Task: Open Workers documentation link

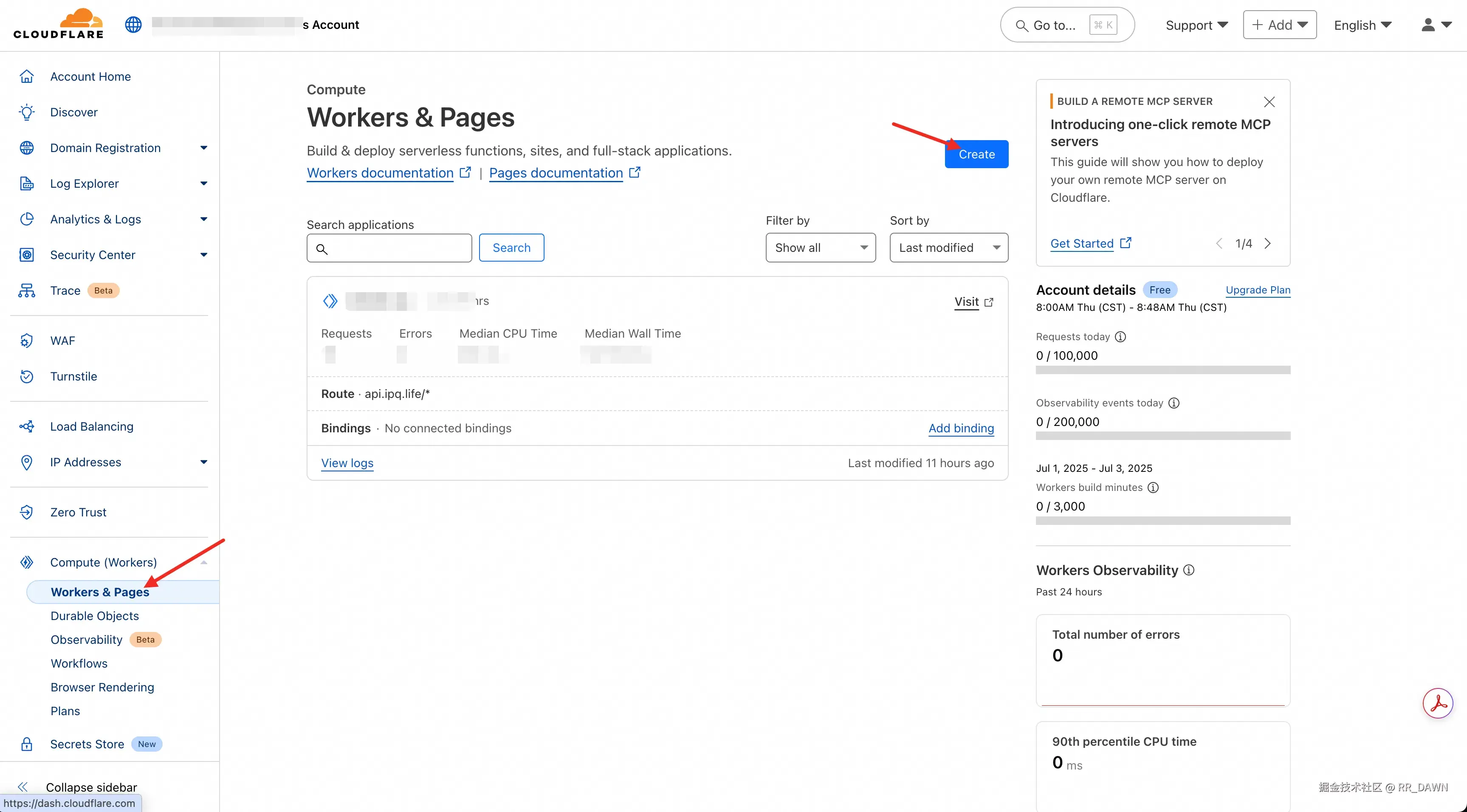Action: coord(389,172)
